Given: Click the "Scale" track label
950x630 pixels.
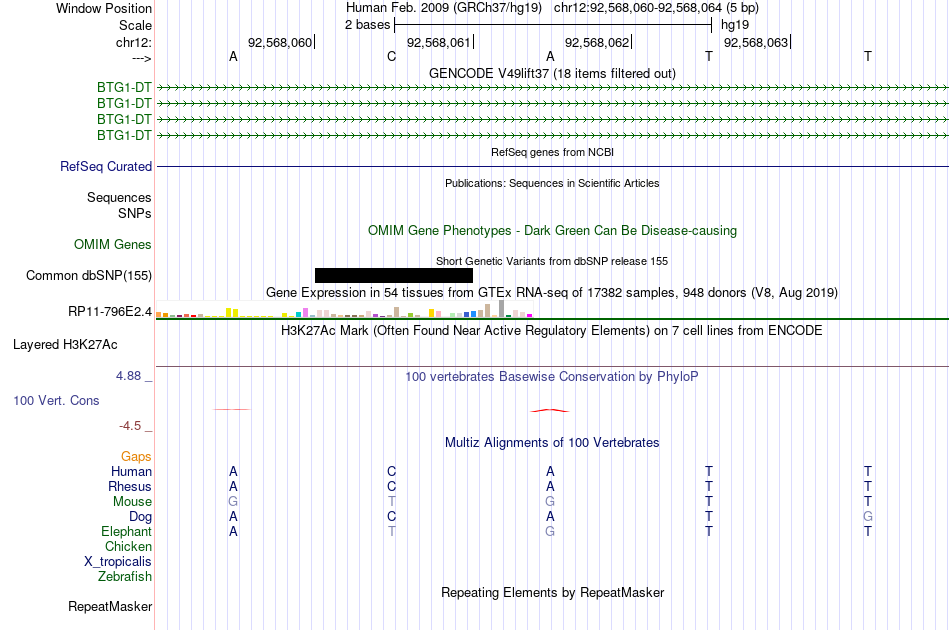Looking at the screenshot, I should 135,25.
